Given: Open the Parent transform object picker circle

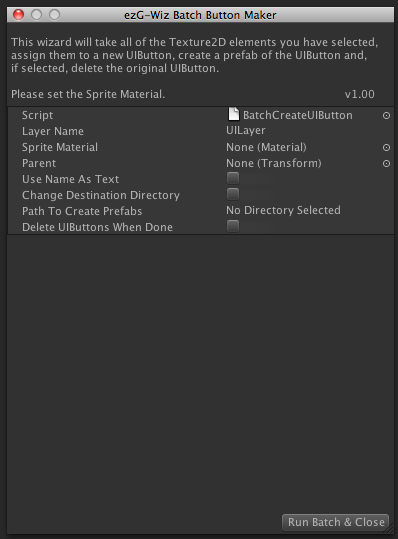Looking at the screenshot, I should coord(386,163).
